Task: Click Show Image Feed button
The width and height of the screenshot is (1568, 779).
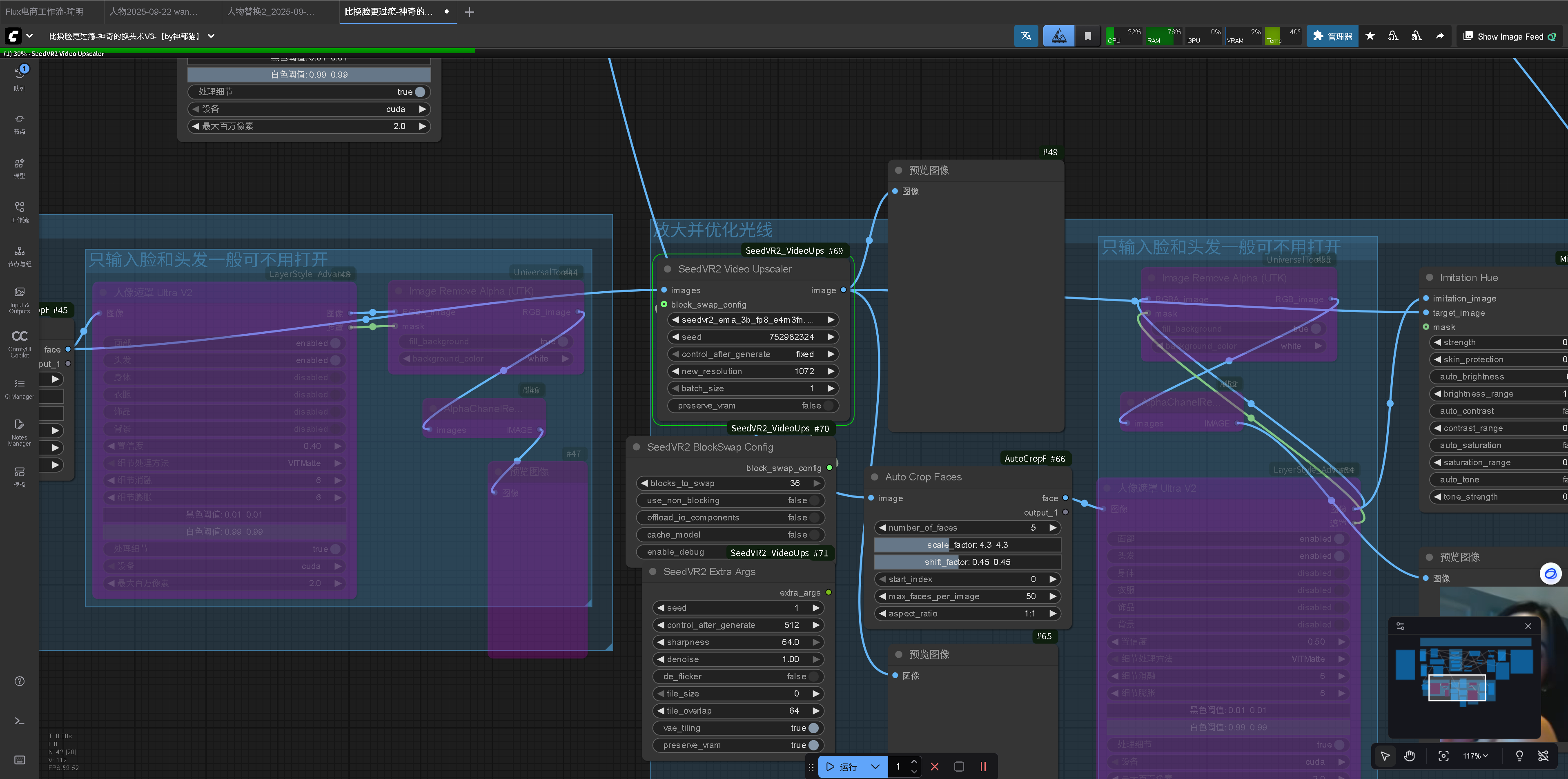Action: click(1509, 36)
